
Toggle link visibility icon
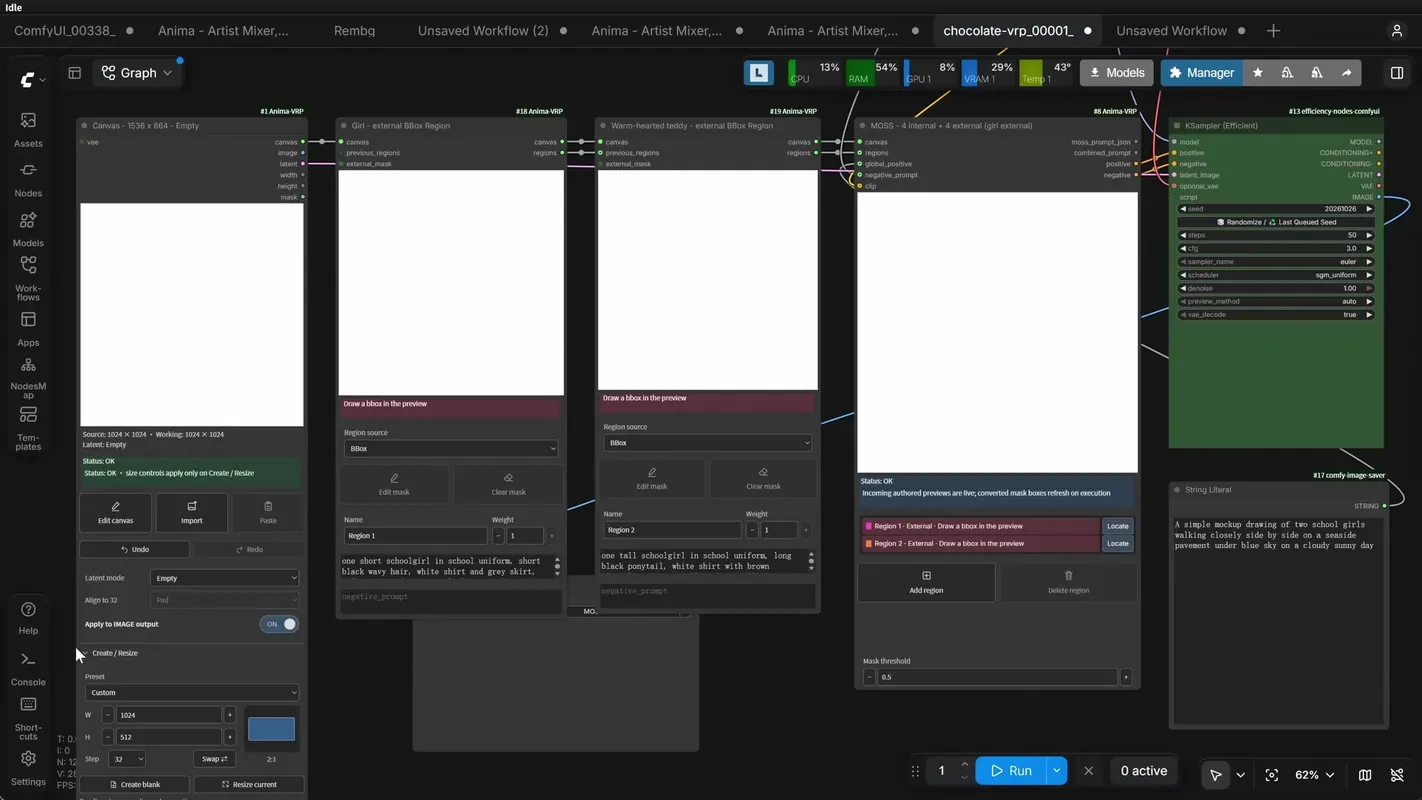pyautogui.click(x=1397, y=775)
